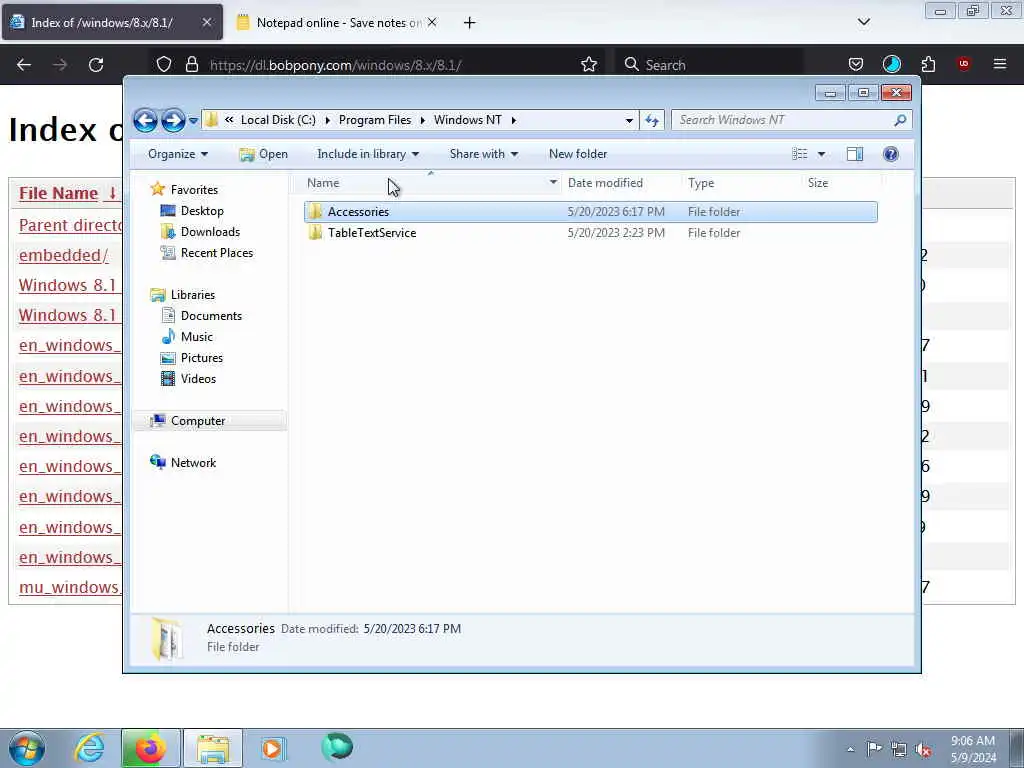
Task: Click Windows Start button
Action: tap(27, 748)
